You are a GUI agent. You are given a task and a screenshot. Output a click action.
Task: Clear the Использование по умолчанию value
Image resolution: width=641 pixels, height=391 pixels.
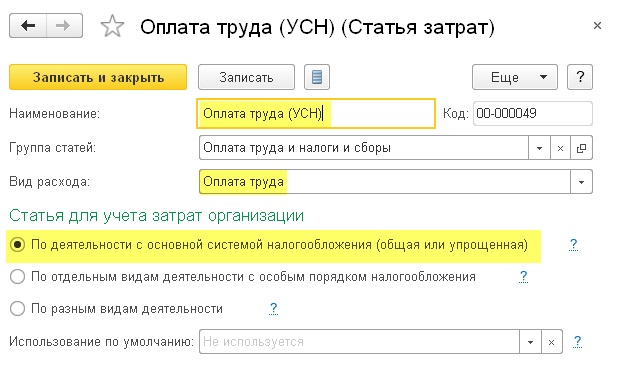(x=551, y=342)
